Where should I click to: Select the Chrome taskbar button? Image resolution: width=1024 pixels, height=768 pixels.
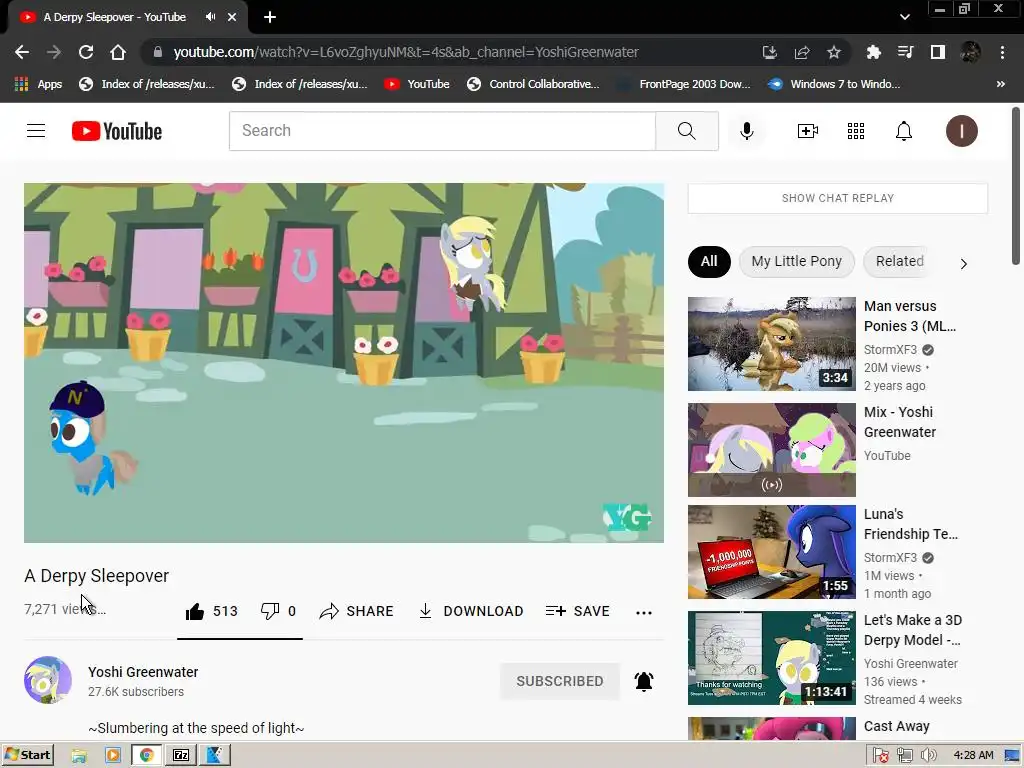[146, 756]
